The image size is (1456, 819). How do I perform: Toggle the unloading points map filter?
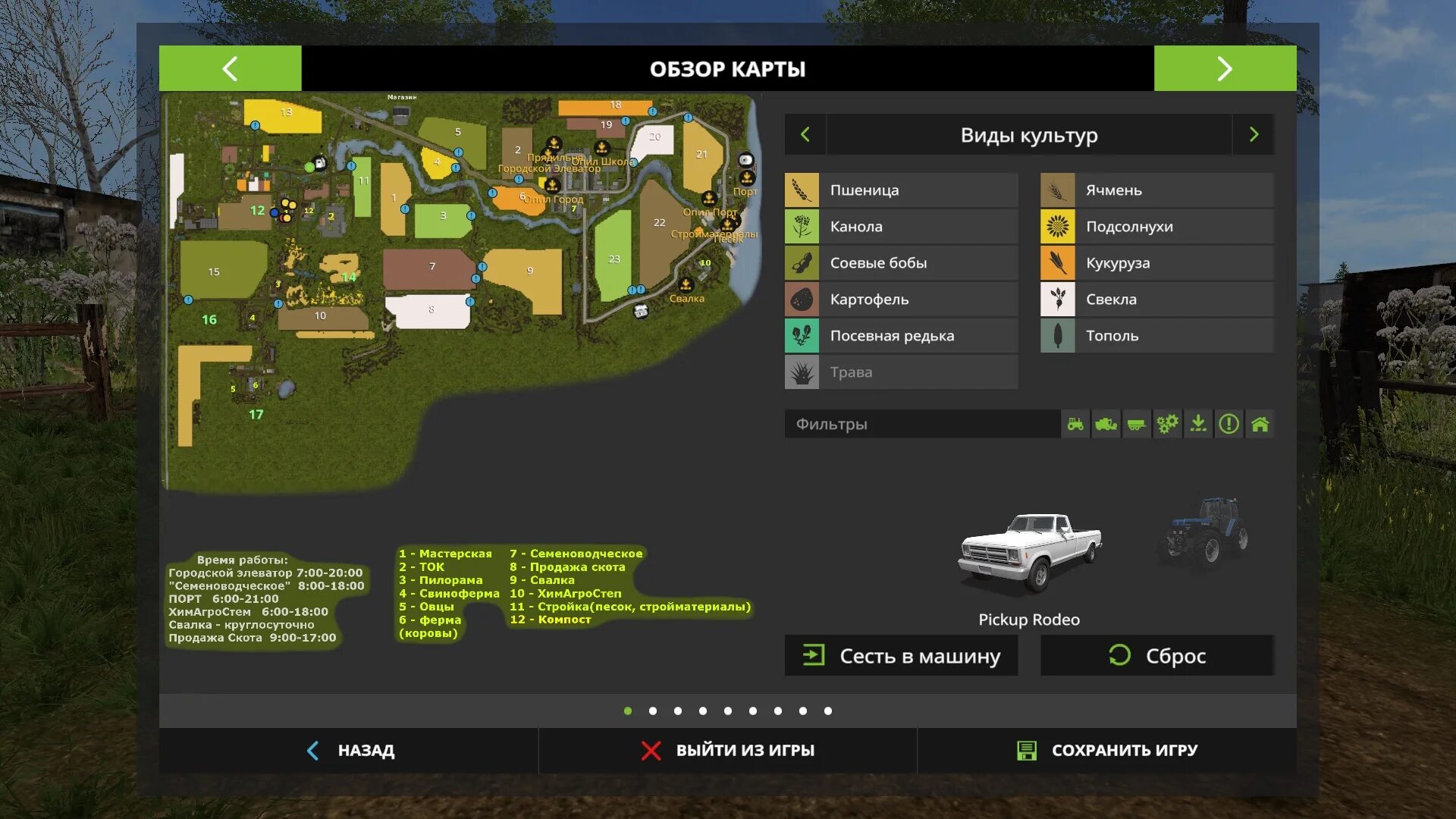(x=1198, y=424)
